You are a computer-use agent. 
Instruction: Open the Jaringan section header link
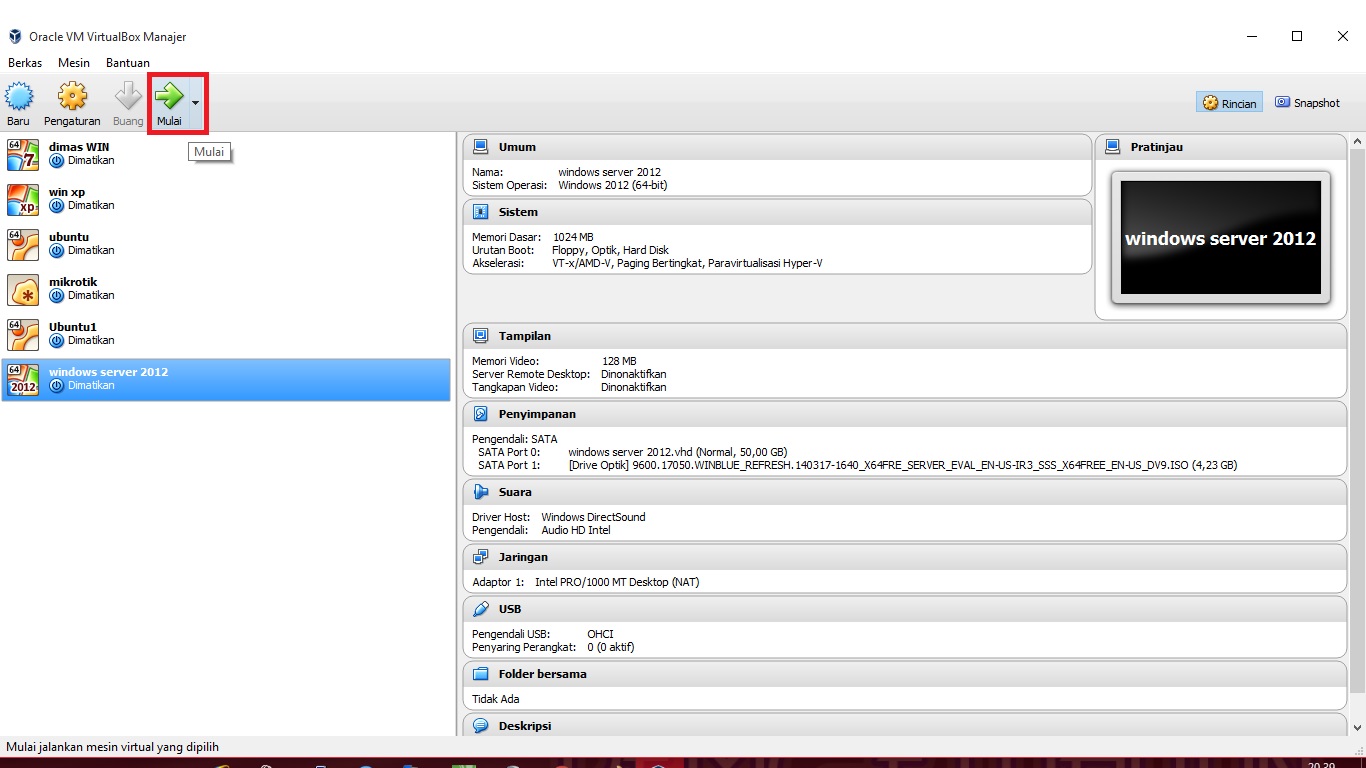[523, 557]
